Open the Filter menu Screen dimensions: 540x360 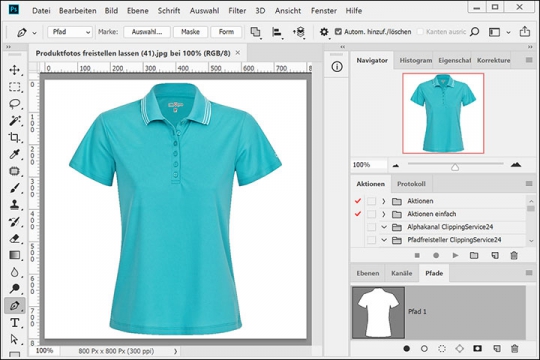(x=237, y=11)
